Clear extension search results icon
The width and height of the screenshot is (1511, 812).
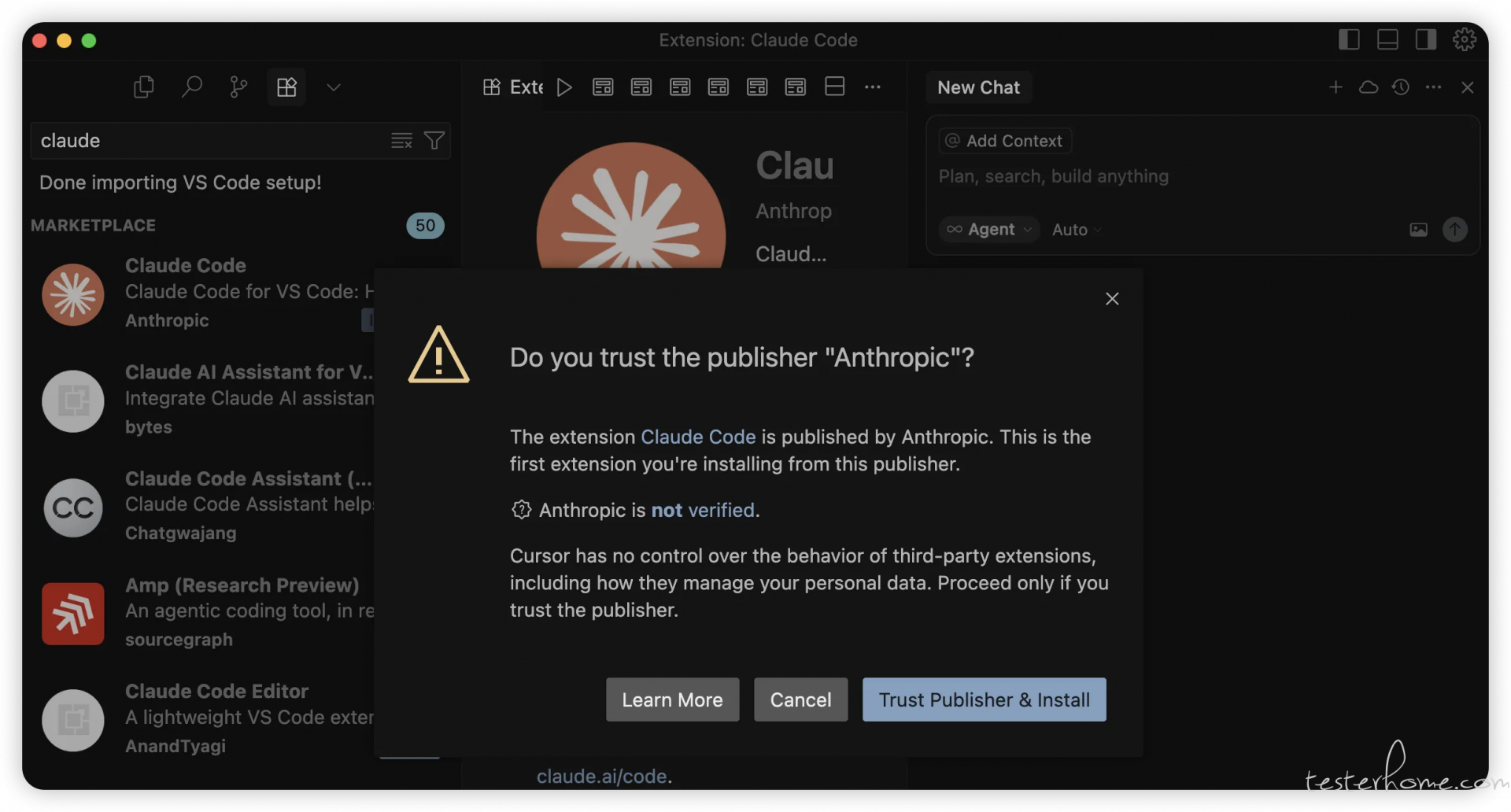coord(401,141)
